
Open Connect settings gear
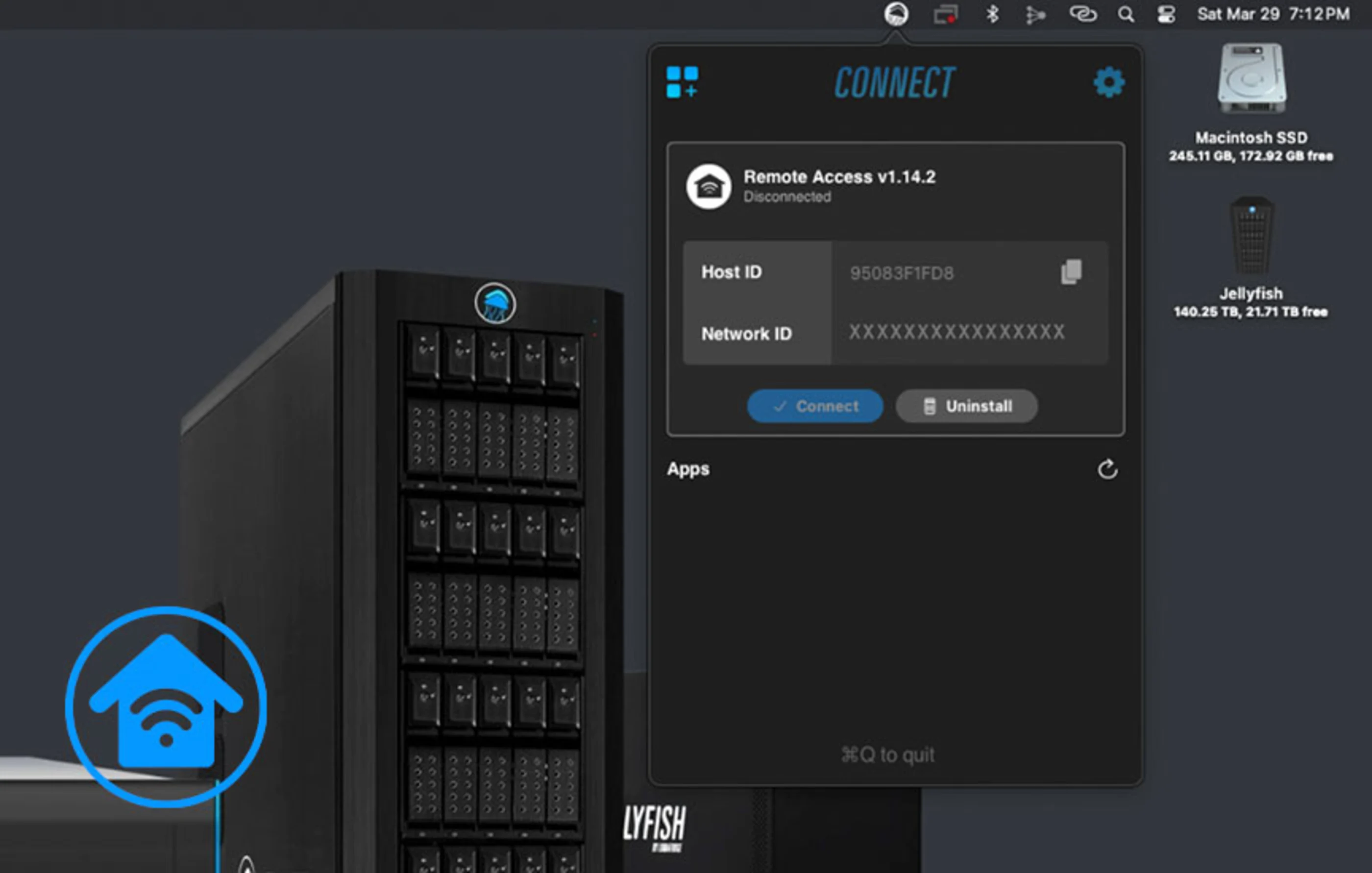pyautogui.click(x=1108, y=83)
